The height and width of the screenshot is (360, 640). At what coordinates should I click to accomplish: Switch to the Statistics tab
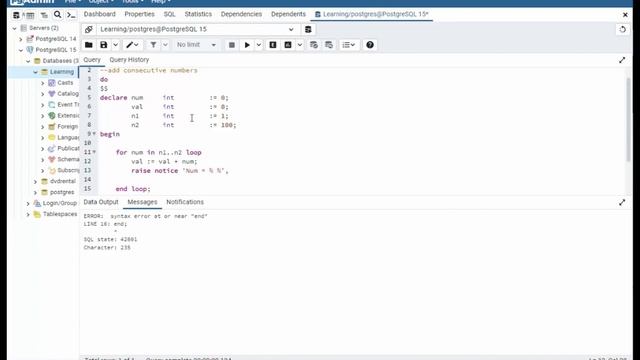[198, 14]
